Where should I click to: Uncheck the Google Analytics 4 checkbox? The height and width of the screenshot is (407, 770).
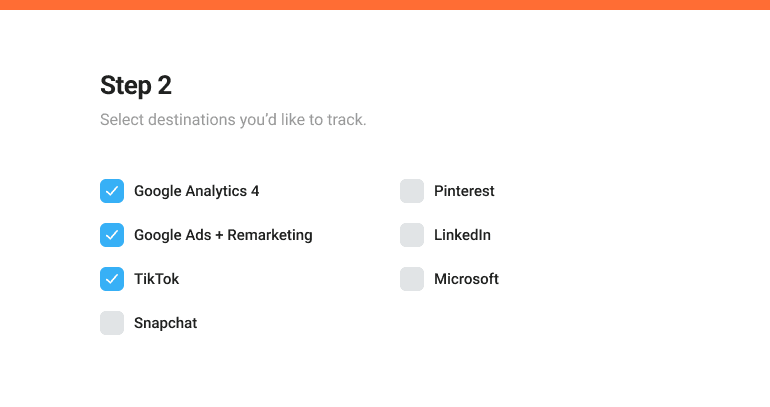(112, 191)
